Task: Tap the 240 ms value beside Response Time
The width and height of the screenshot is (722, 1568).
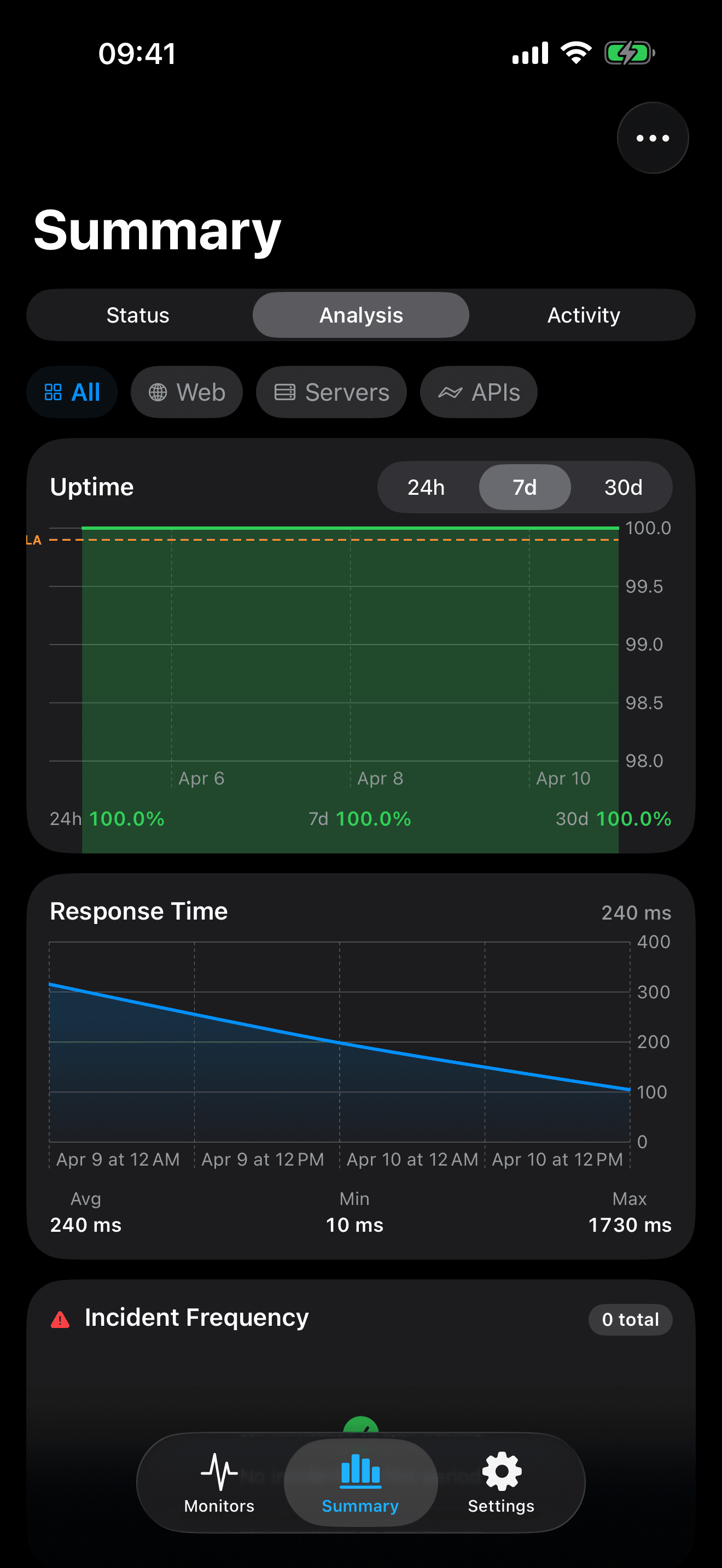Action: point(636,912)
